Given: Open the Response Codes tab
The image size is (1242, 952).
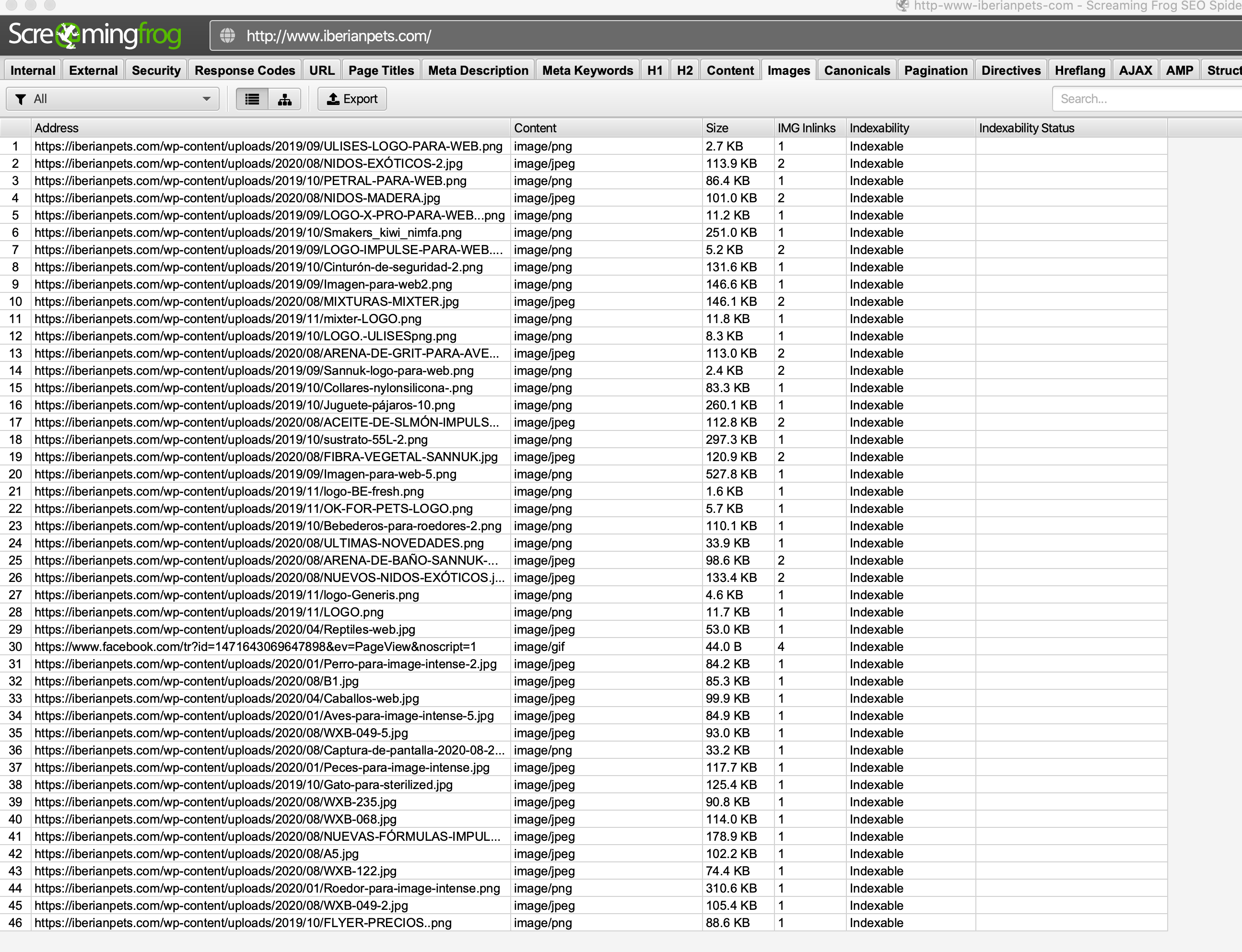Looking at the screenshot, I should click(x=245, y=70).
